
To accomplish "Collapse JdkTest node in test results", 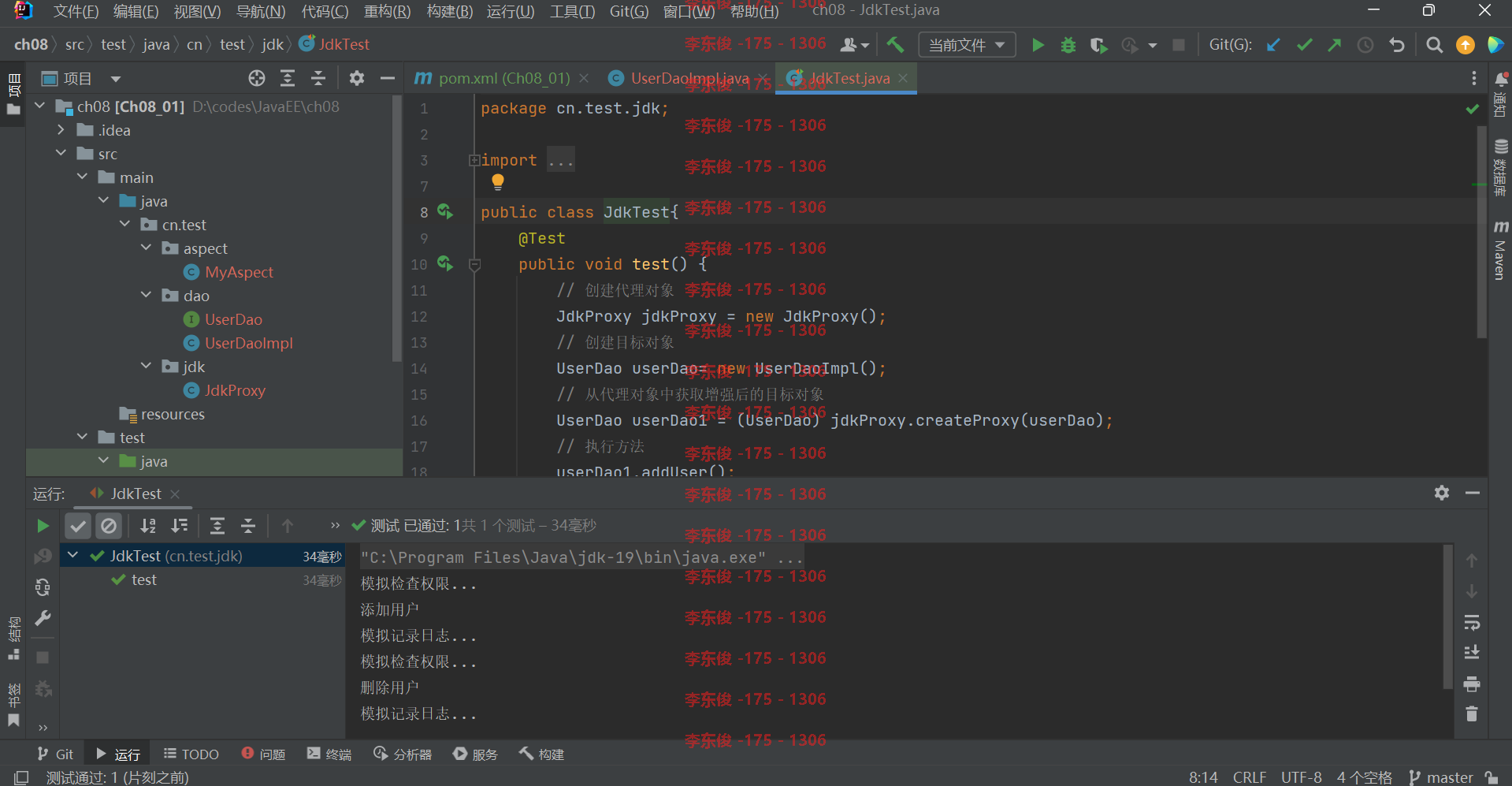I will (73, 556).
